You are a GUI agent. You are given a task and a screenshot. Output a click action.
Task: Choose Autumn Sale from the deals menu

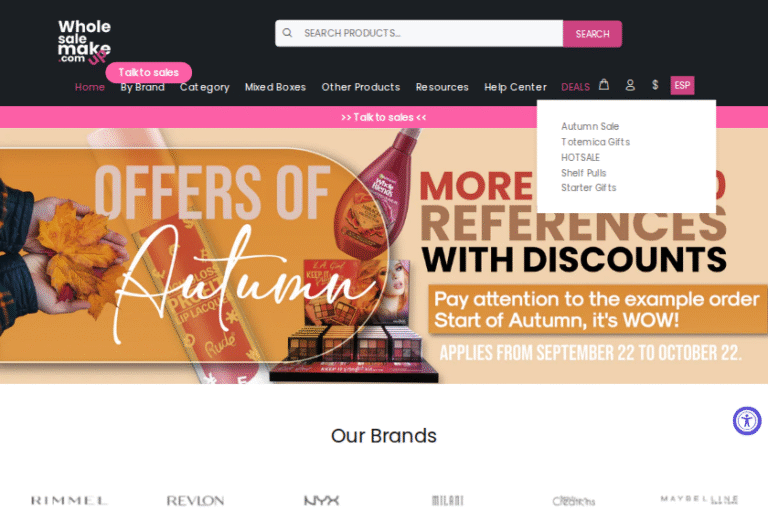click(x=590, y=126)
